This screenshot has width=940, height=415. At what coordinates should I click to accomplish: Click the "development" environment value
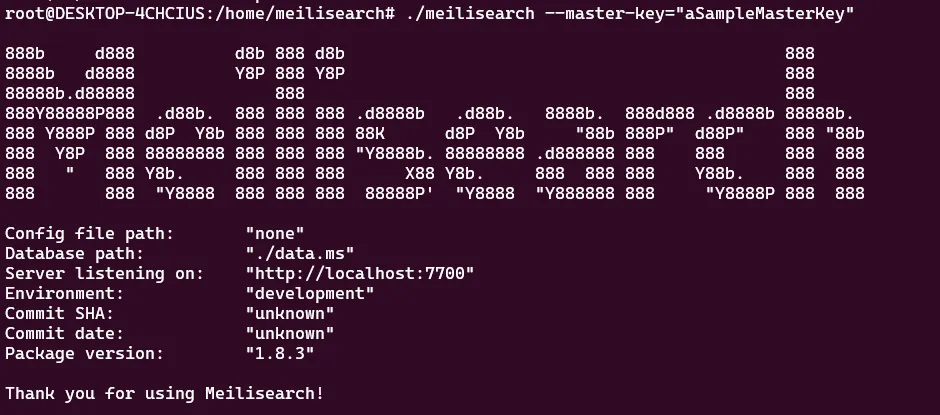[310, 293]
